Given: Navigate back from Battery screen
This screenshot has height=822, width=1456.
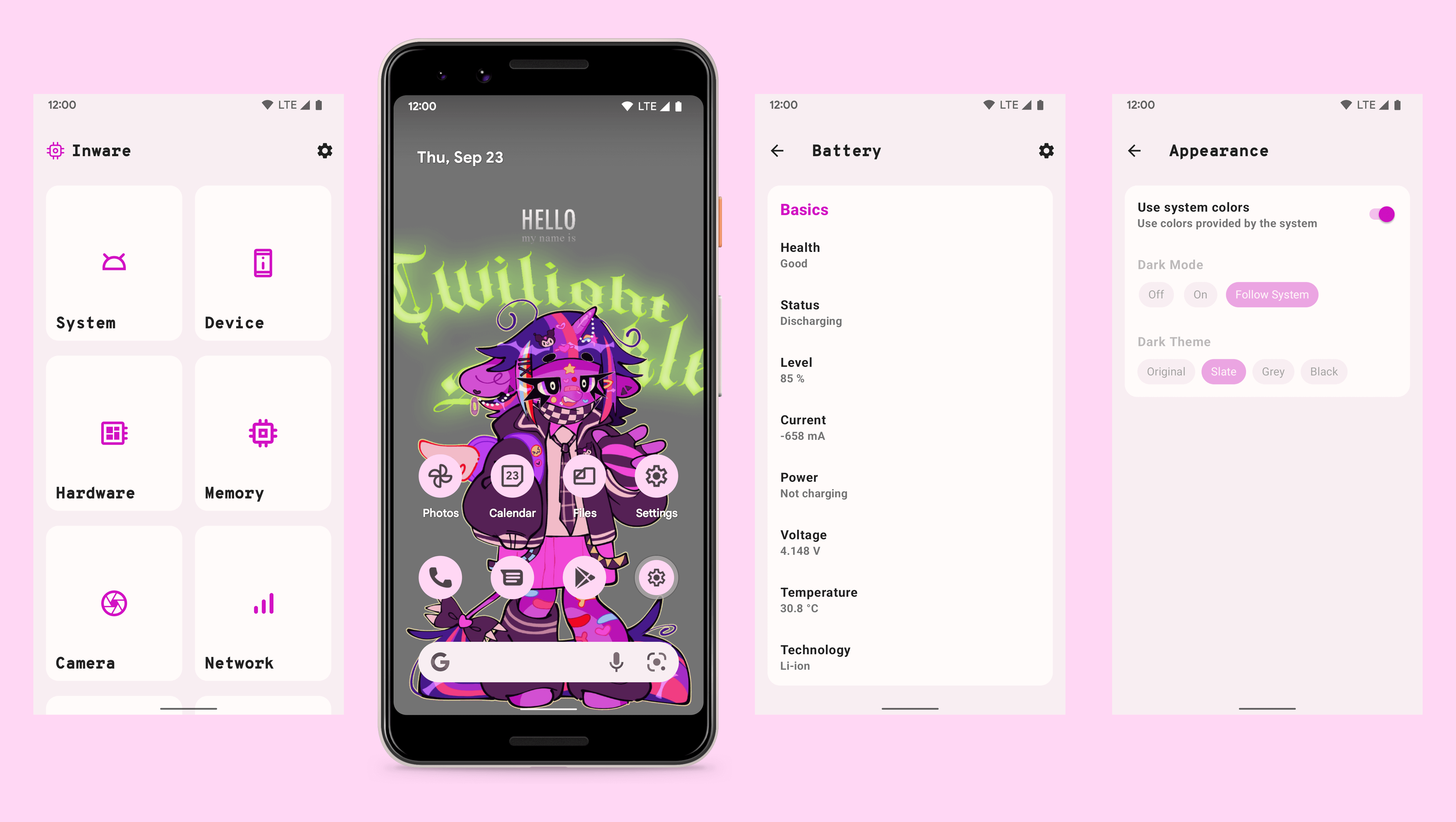Looking at the screenshot, I should pyautogui.click(x=779, y=151).
